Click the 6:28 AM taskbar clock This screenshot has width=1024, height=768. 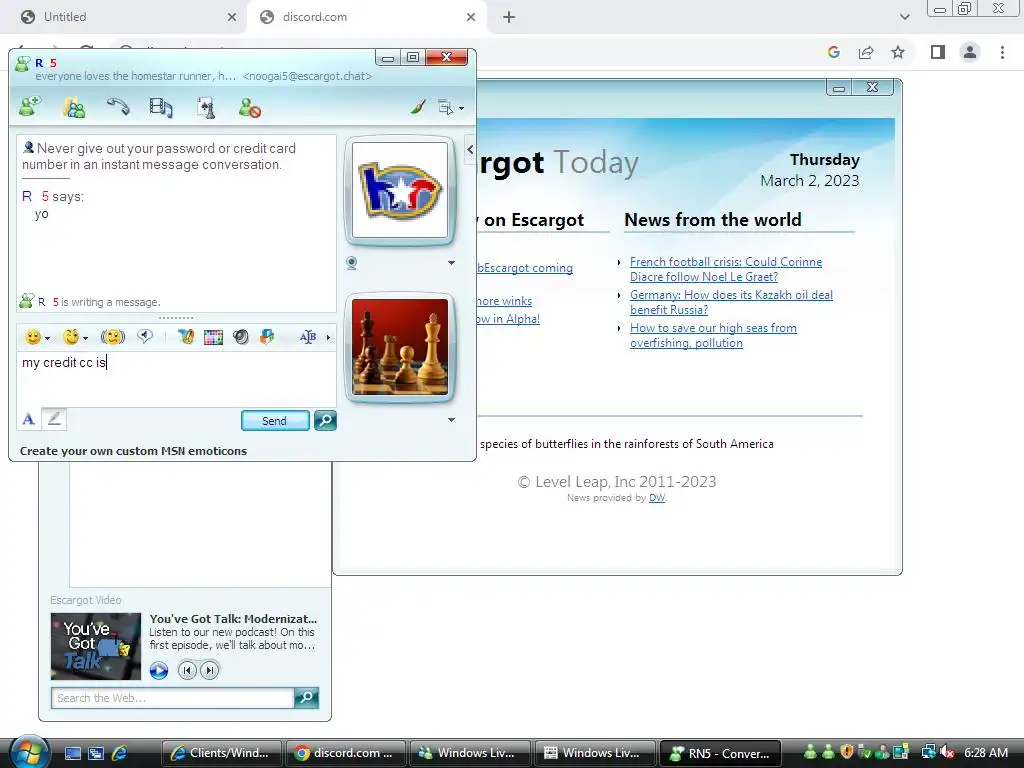pyautogui.click(x=985, y=752)
